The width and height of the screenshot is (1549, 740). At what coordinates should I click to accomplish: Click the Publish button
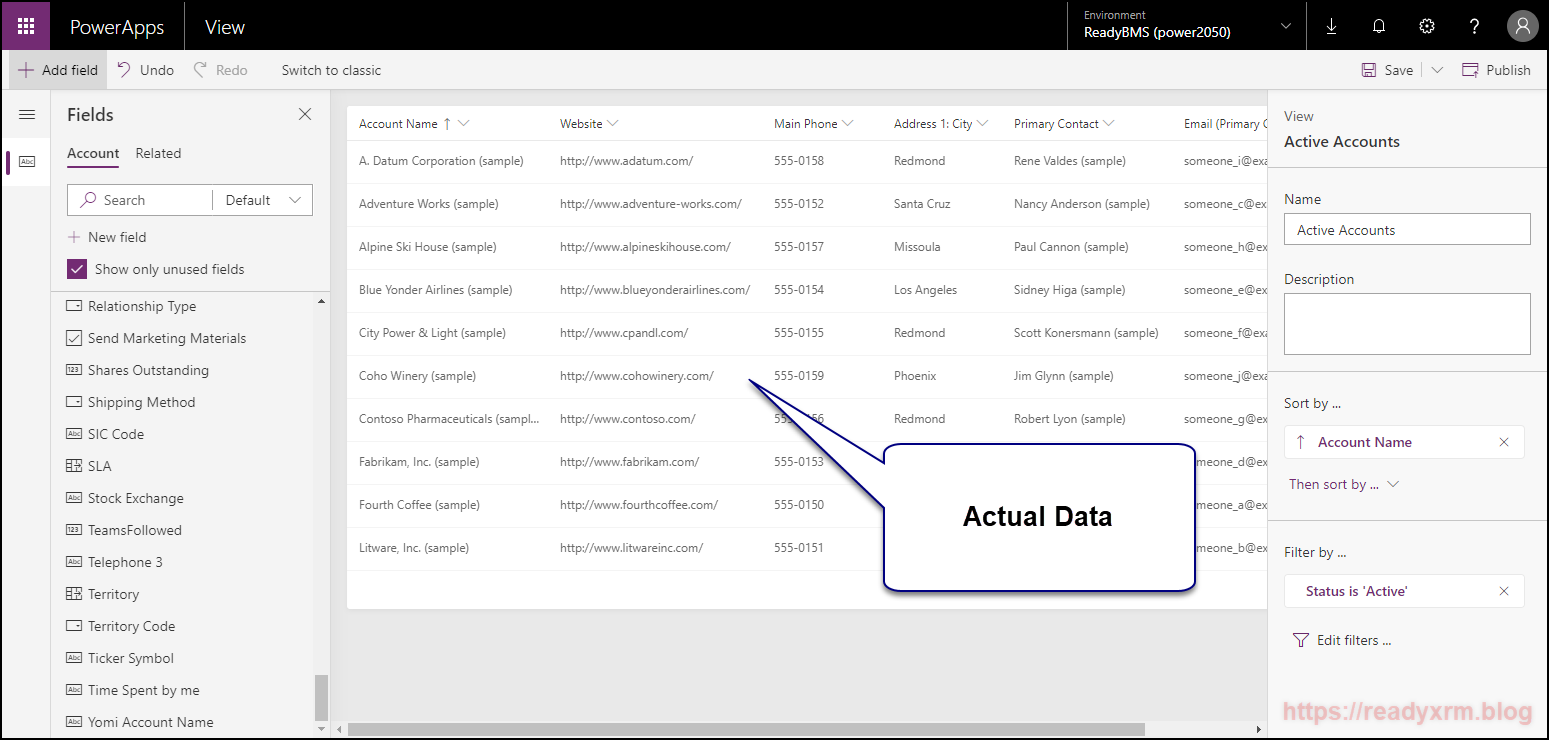1496,69
